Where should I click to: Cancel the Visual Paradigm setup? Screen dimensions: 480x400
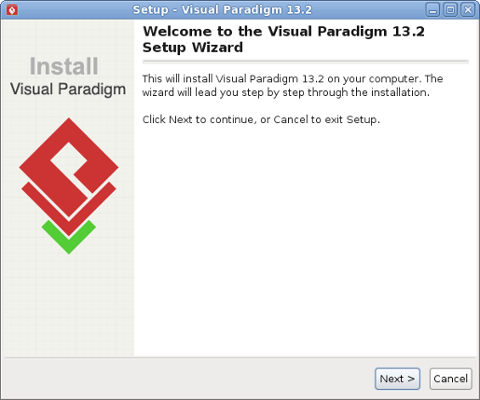pyautogui.click(x=451, y=379)
